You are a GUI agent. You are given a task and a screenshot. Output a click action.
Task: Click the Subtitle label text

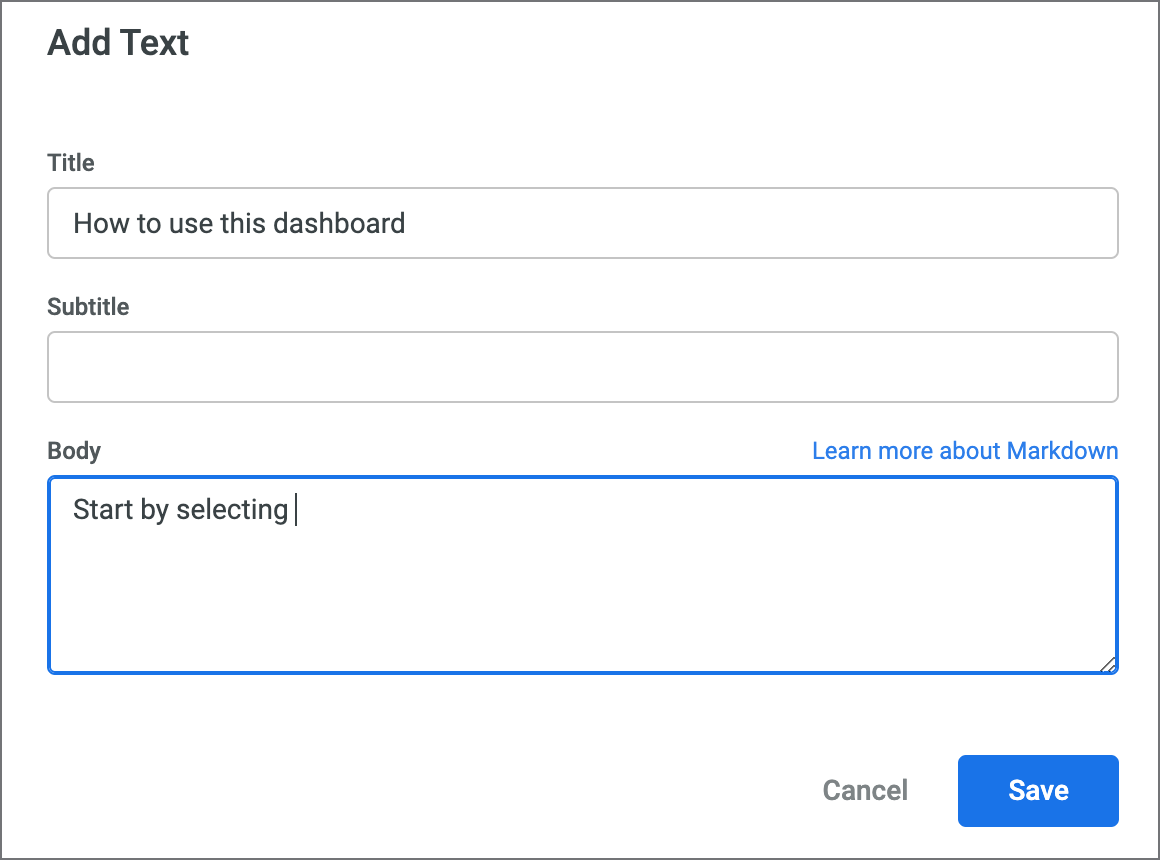[87, 307]
